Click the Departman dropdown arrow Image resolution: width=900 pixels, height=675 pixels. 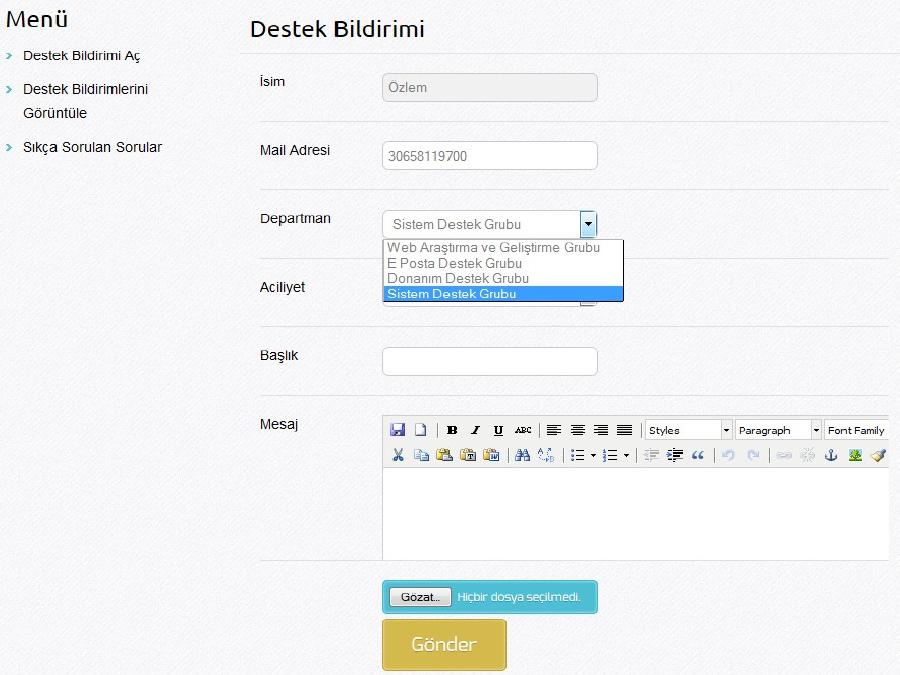(x=588, y=224)
